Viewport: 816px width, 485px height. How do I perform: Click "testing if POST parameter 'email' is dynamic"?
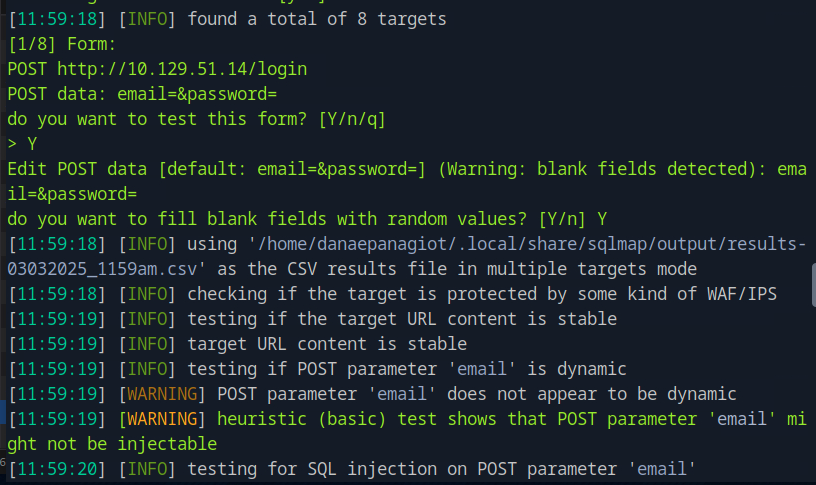(x=407, y=369)
